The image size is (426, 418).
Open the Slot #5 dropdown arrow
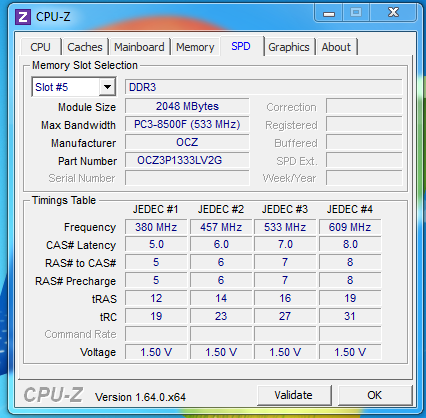107,87
